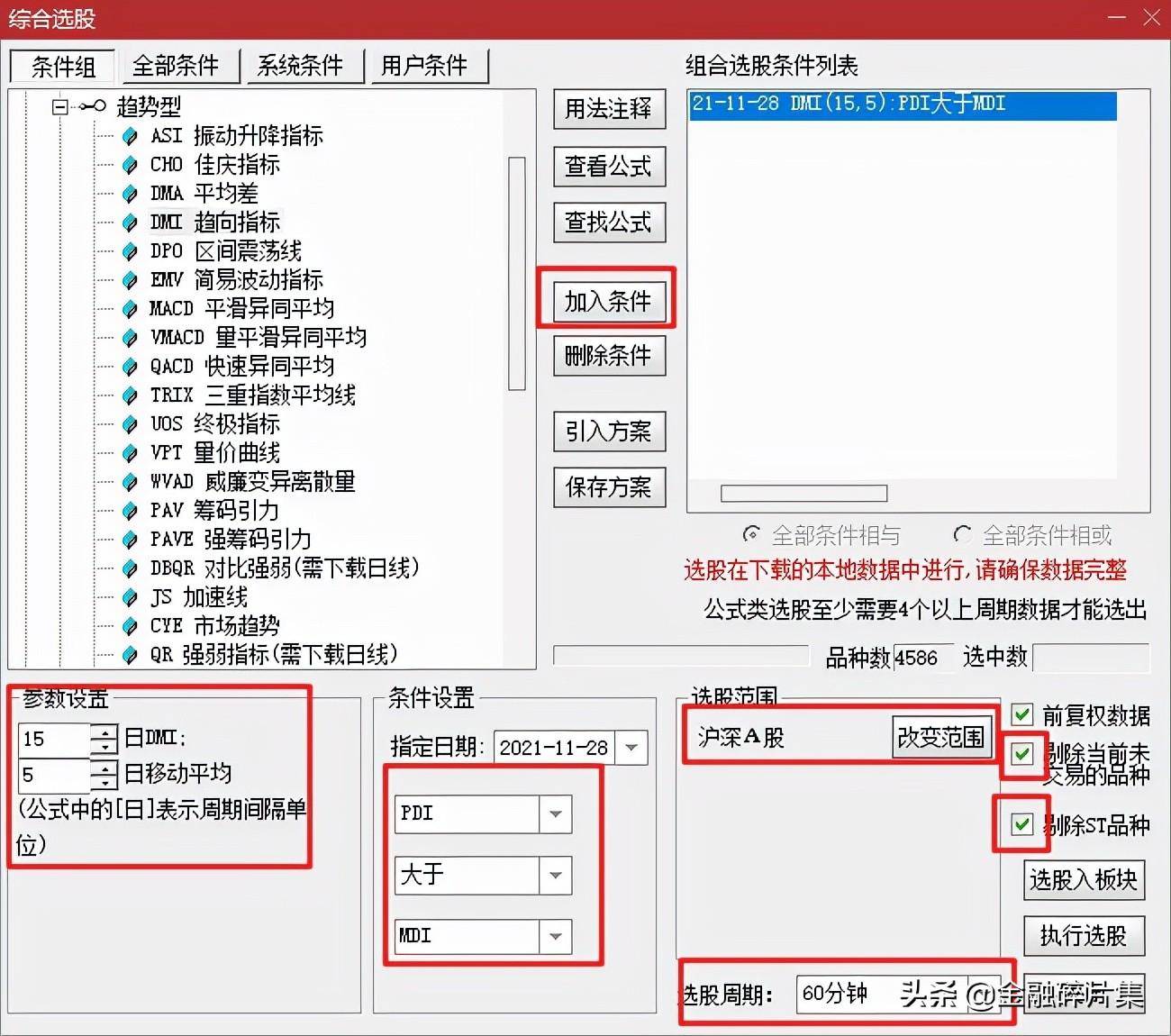Click the CHO 佳庆指标 formula icon
The width and height of the screenshot is (1171, 1036).
[x=130, y=165]
